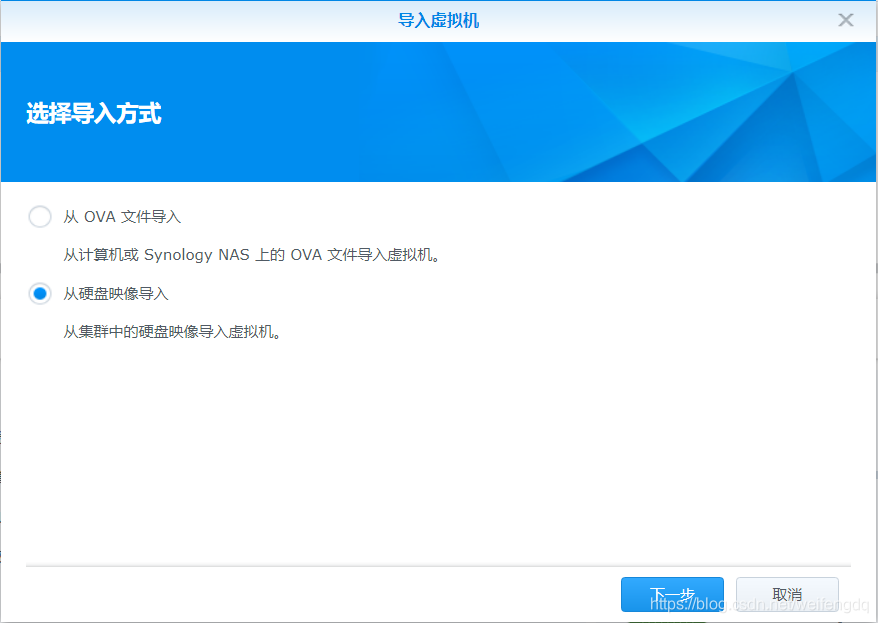Click the hard disk image description text
The image size is (878, 623).
pyautogui.click(x=172, y=331)
